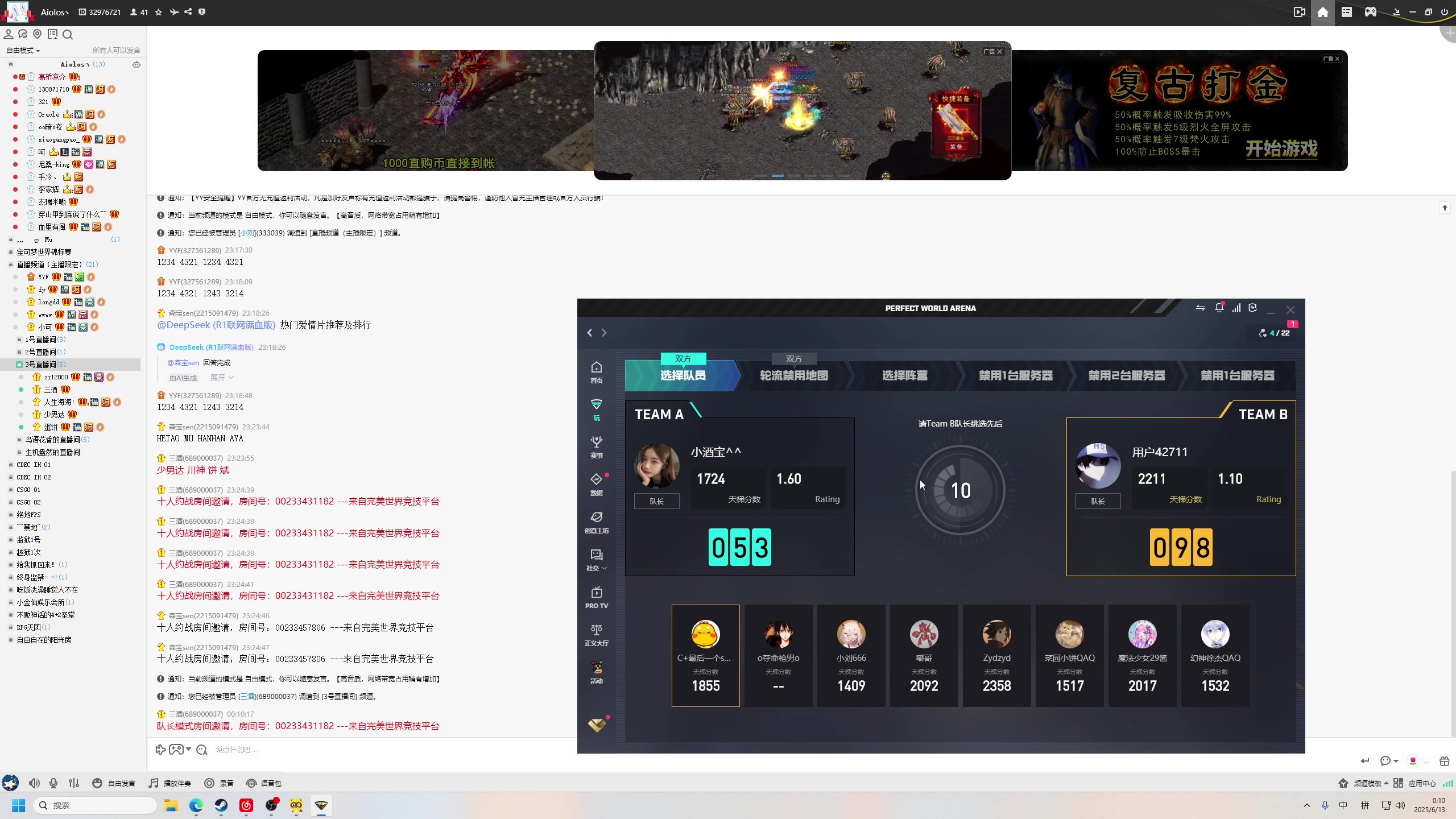Click the emoji icon by chat input
The width and height of the screenshot is (1456, 819).
point(201,750)
